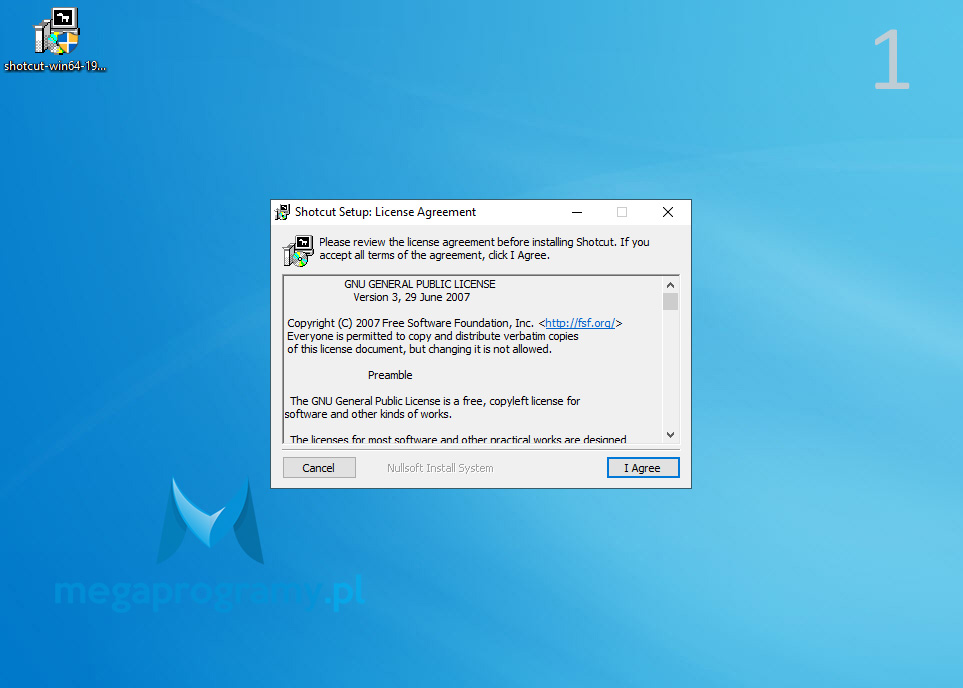Click the 'Version 3, 29 June 2007' line

pos(411,297)
